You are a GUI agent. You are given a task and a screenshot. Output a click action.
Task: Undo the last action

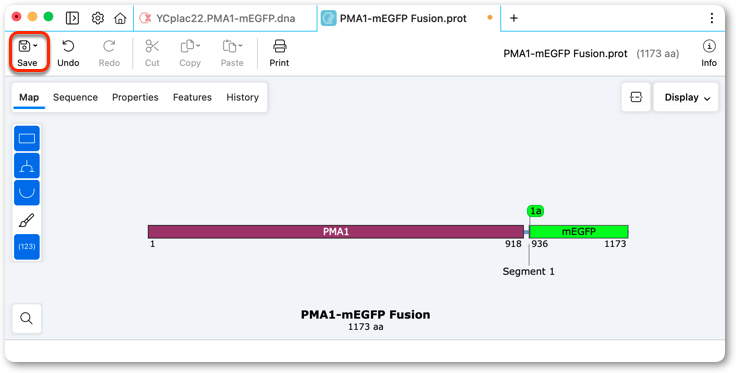(69, 53)
